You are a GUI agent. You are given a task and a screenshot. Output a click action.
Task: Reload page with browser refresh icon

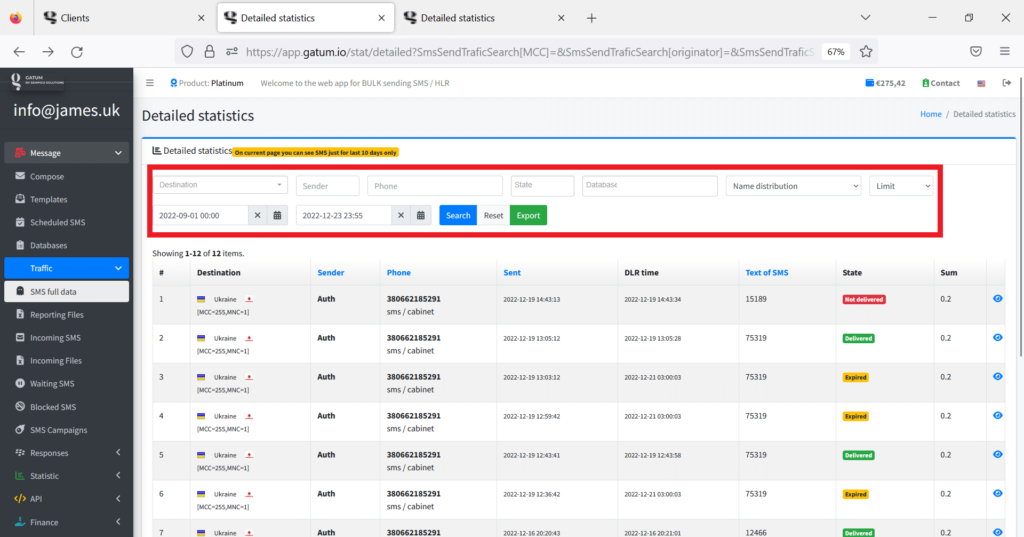pyautogui.click(x=76, y=52)
